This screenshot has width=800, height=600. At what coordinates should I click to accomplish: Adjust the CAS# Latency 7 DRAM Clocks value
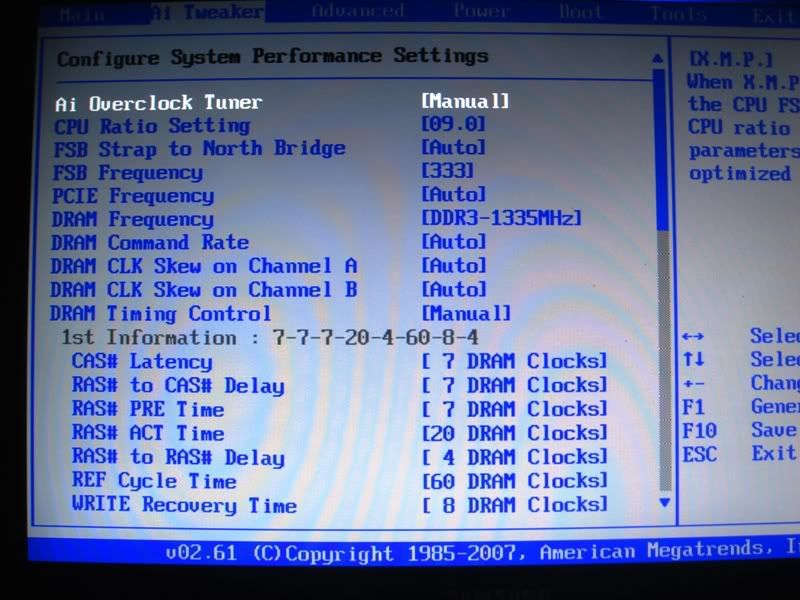[x=514, y=361]
